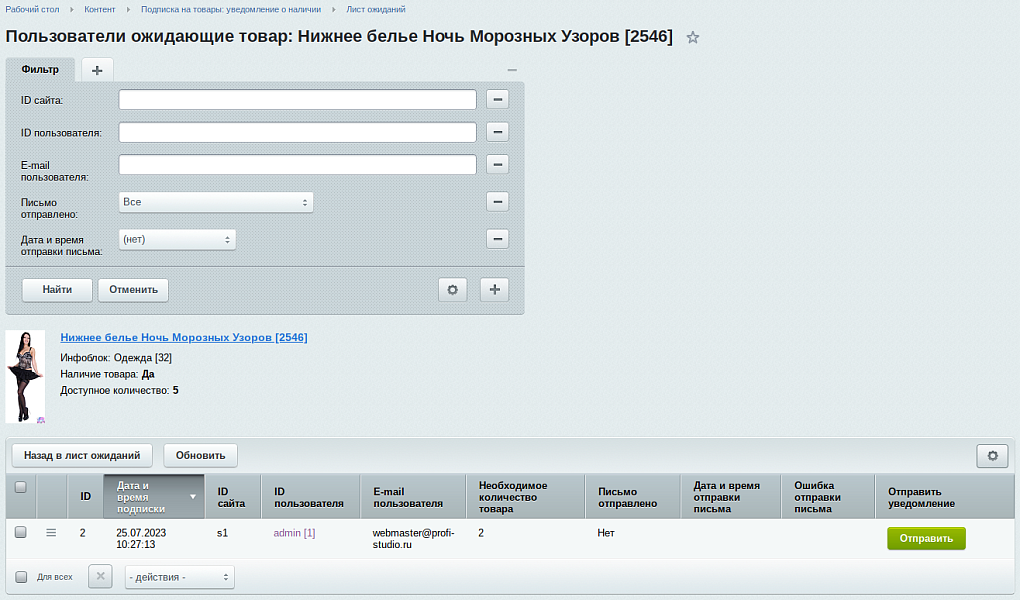The height and width of the screenshot is (600, 1020).
Task: Click the green Отправить button
Action: [x=926, y=537]
